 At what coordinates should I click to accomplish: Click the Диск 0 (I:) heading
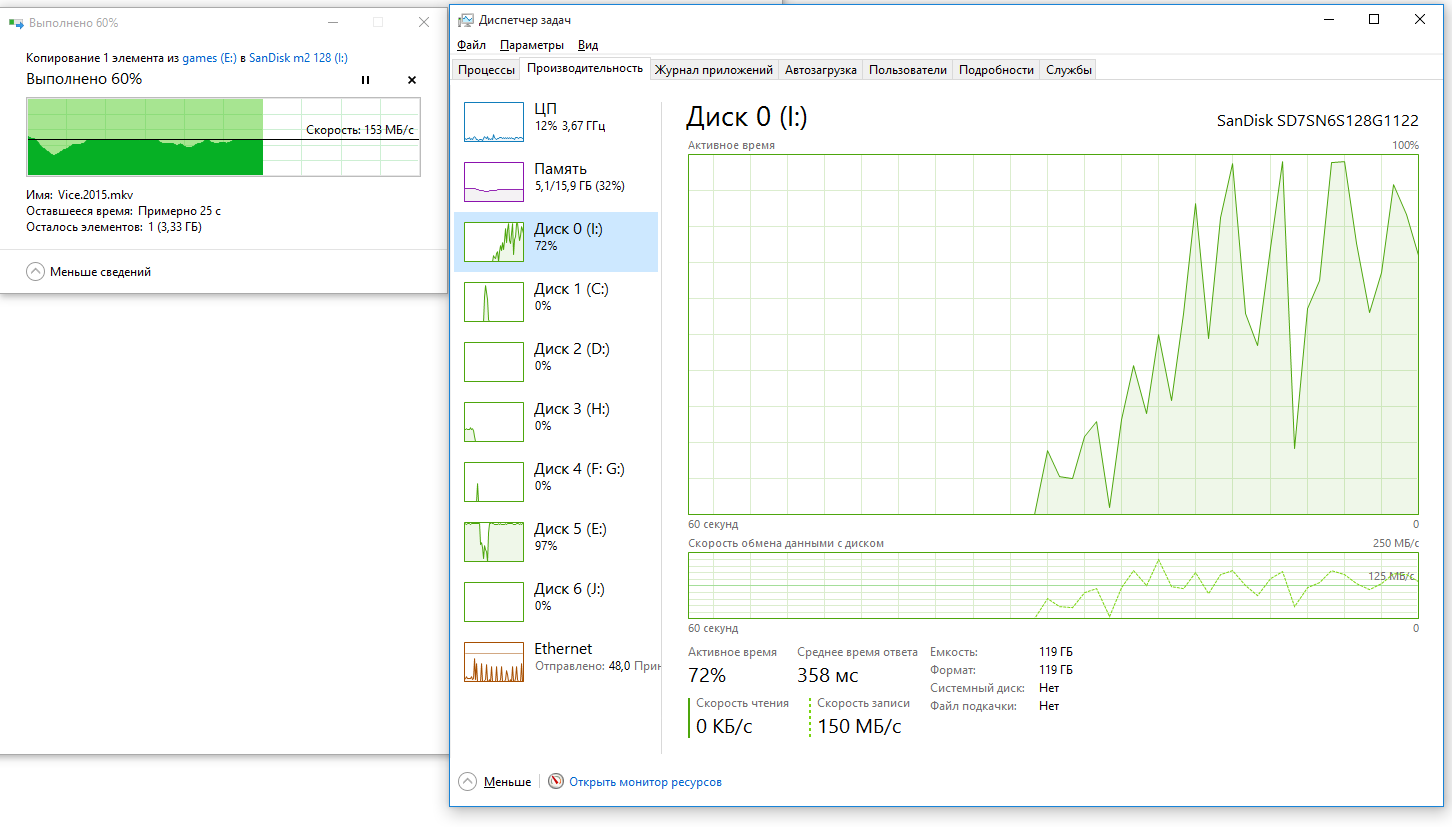(746, 118)
